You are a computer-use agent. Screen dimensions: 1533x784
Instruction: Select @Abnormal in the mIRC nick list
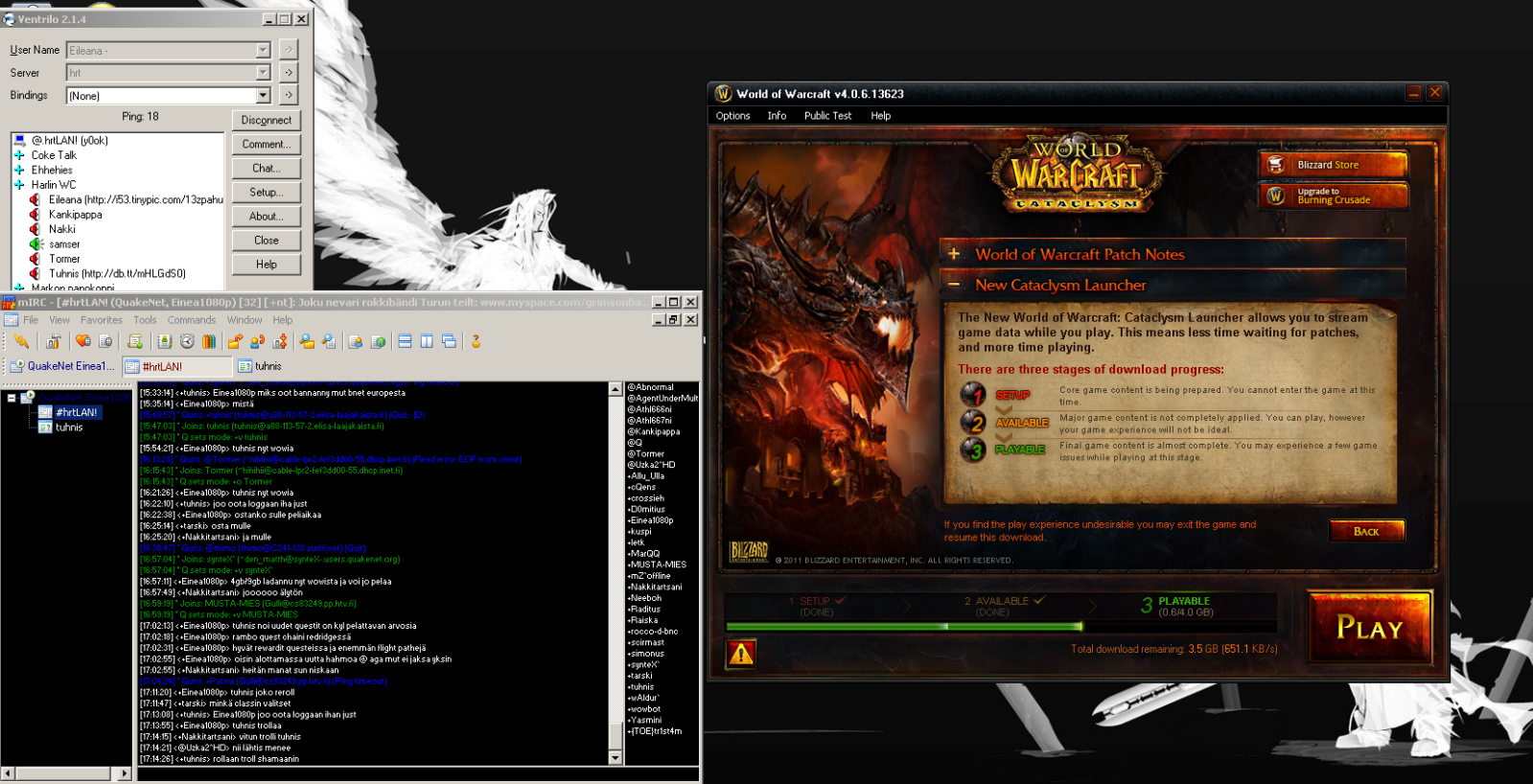pyautogui.click(x=650, y=387)
